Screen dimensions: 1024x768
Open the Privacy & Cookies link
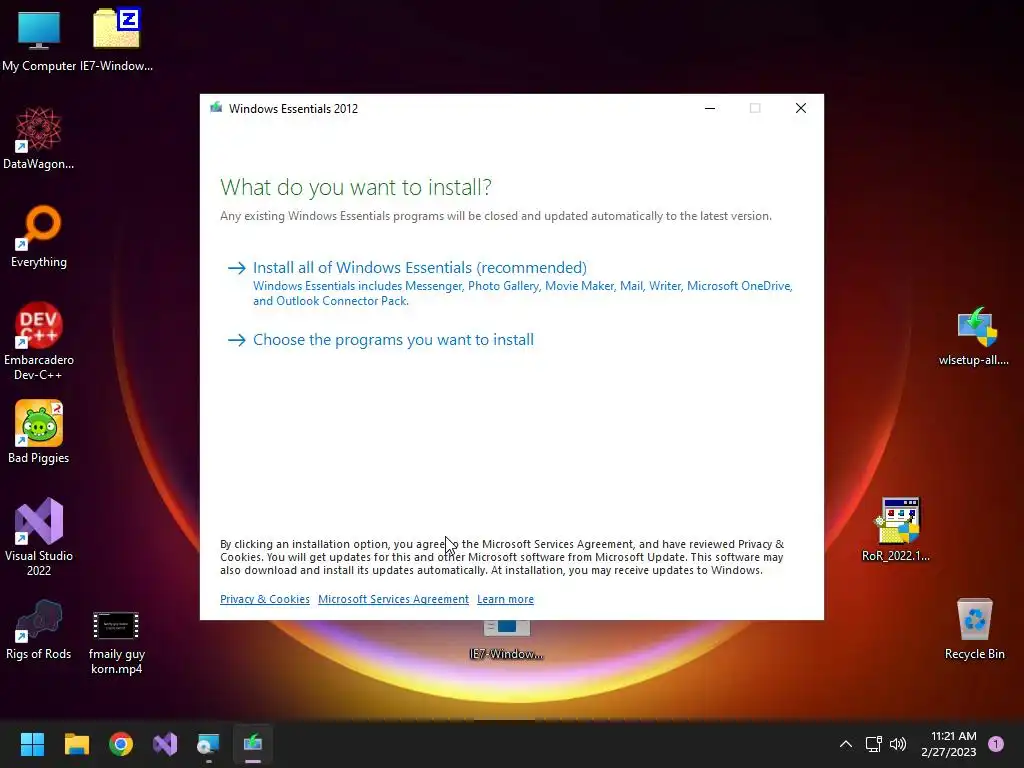(264, 599)
